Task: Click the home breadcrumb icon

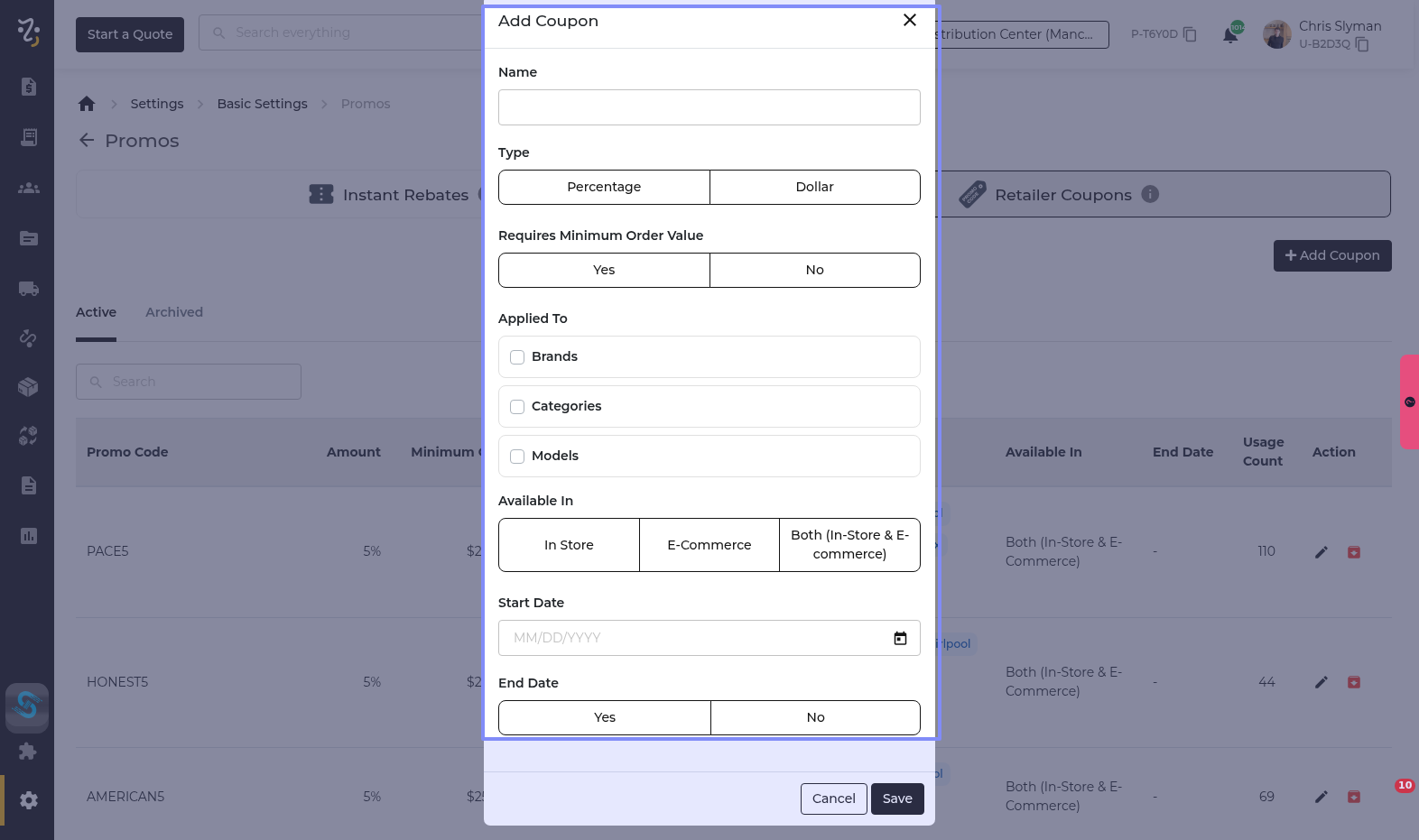Action: [87, 104]
